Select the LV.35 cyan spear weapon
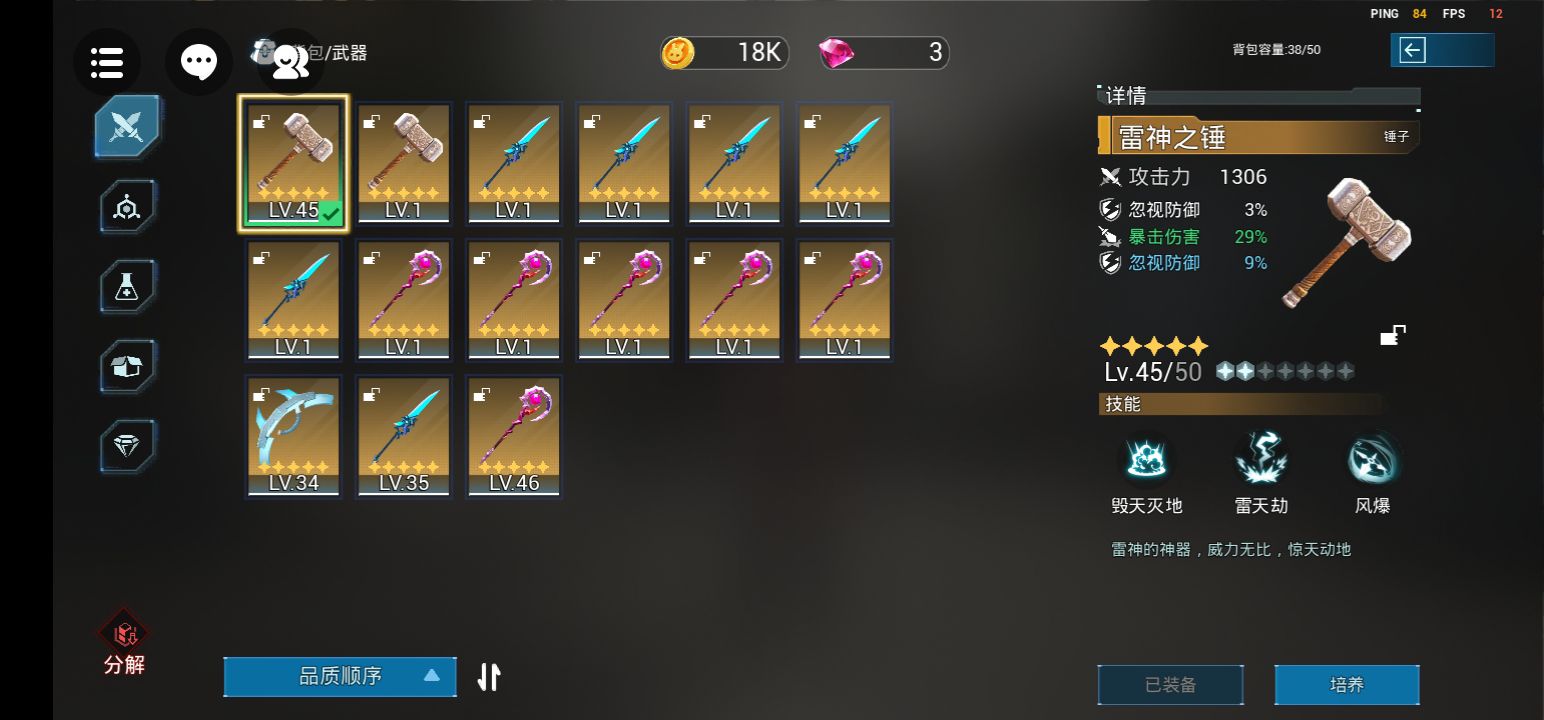The width and height of the screenshot is (1544, 720). point(404,436)
